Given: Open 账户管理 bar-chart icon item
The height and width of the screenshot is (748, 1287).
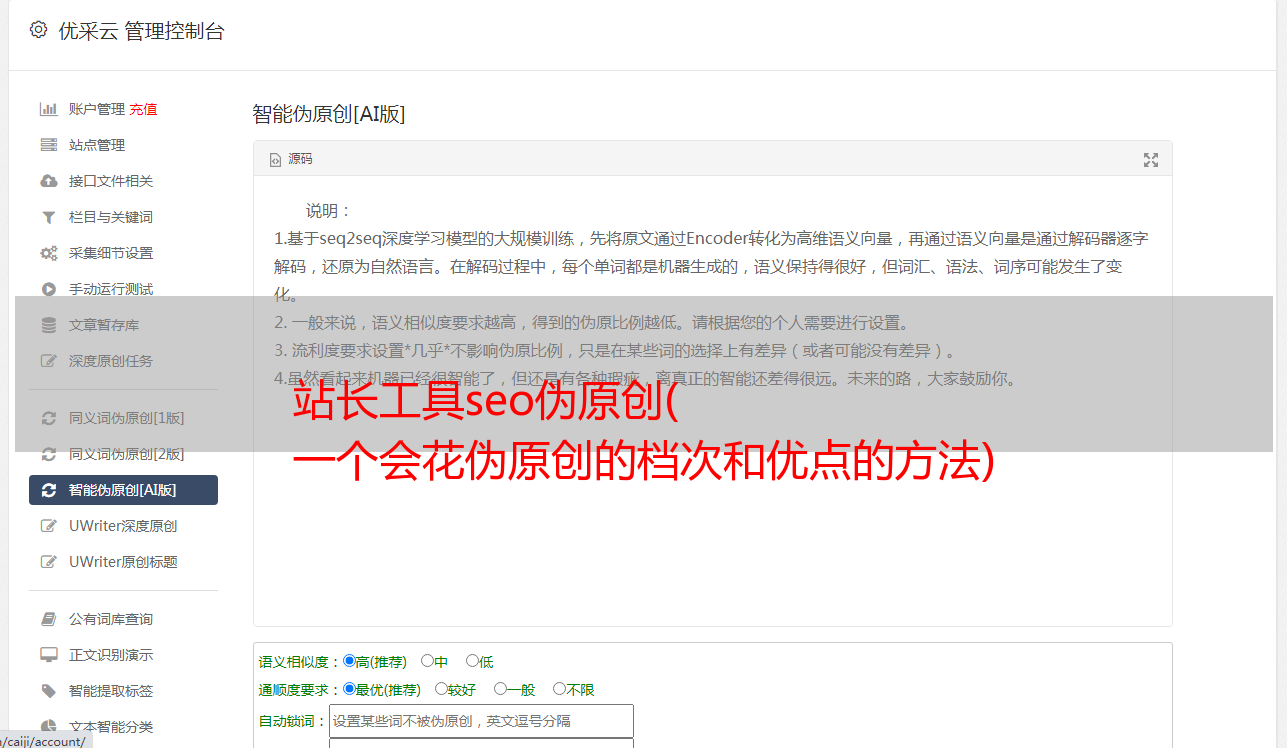Looking at the screenshot, I should pyautogui.click(x=48, y=109).
